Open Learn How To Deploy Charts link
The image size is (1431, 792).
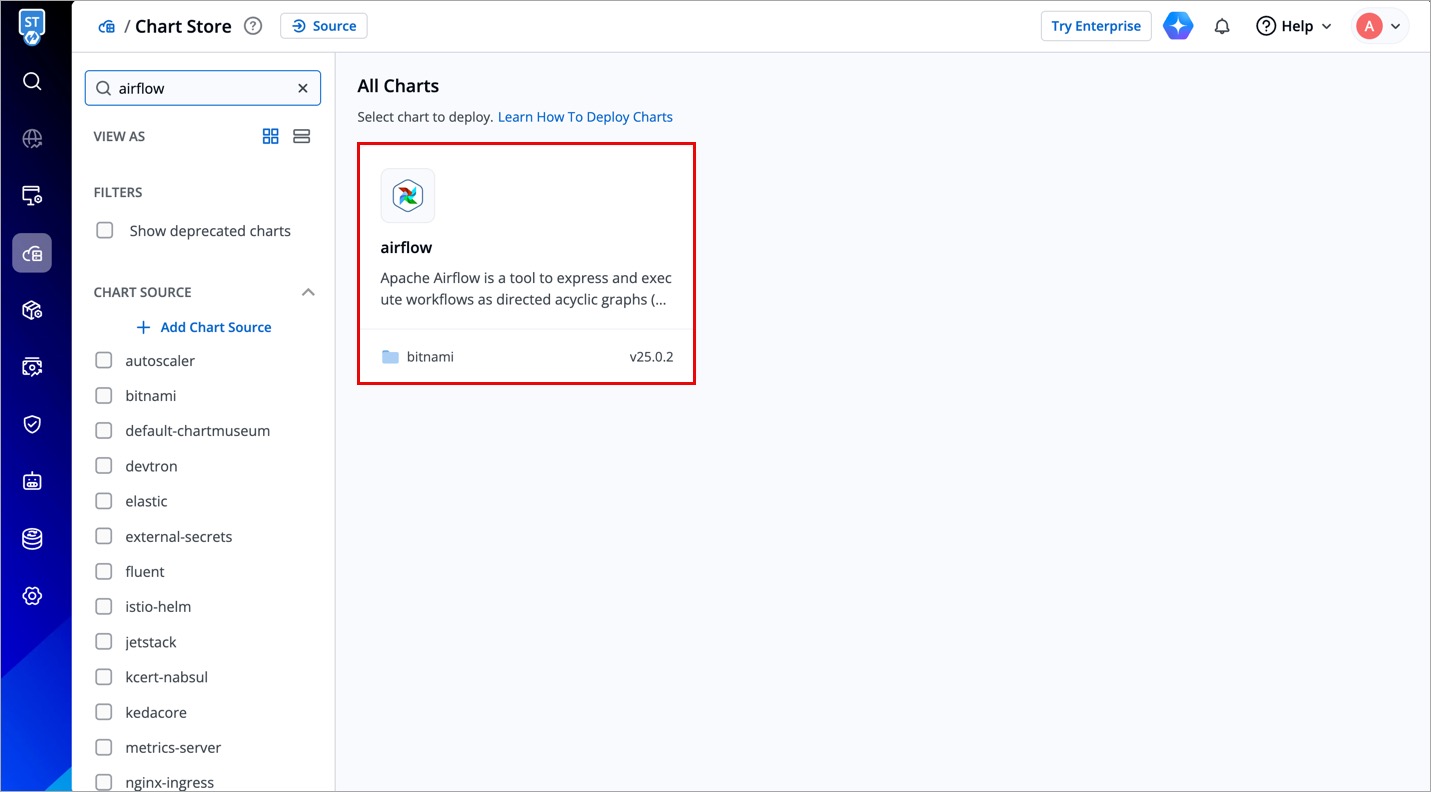[585, 117]
